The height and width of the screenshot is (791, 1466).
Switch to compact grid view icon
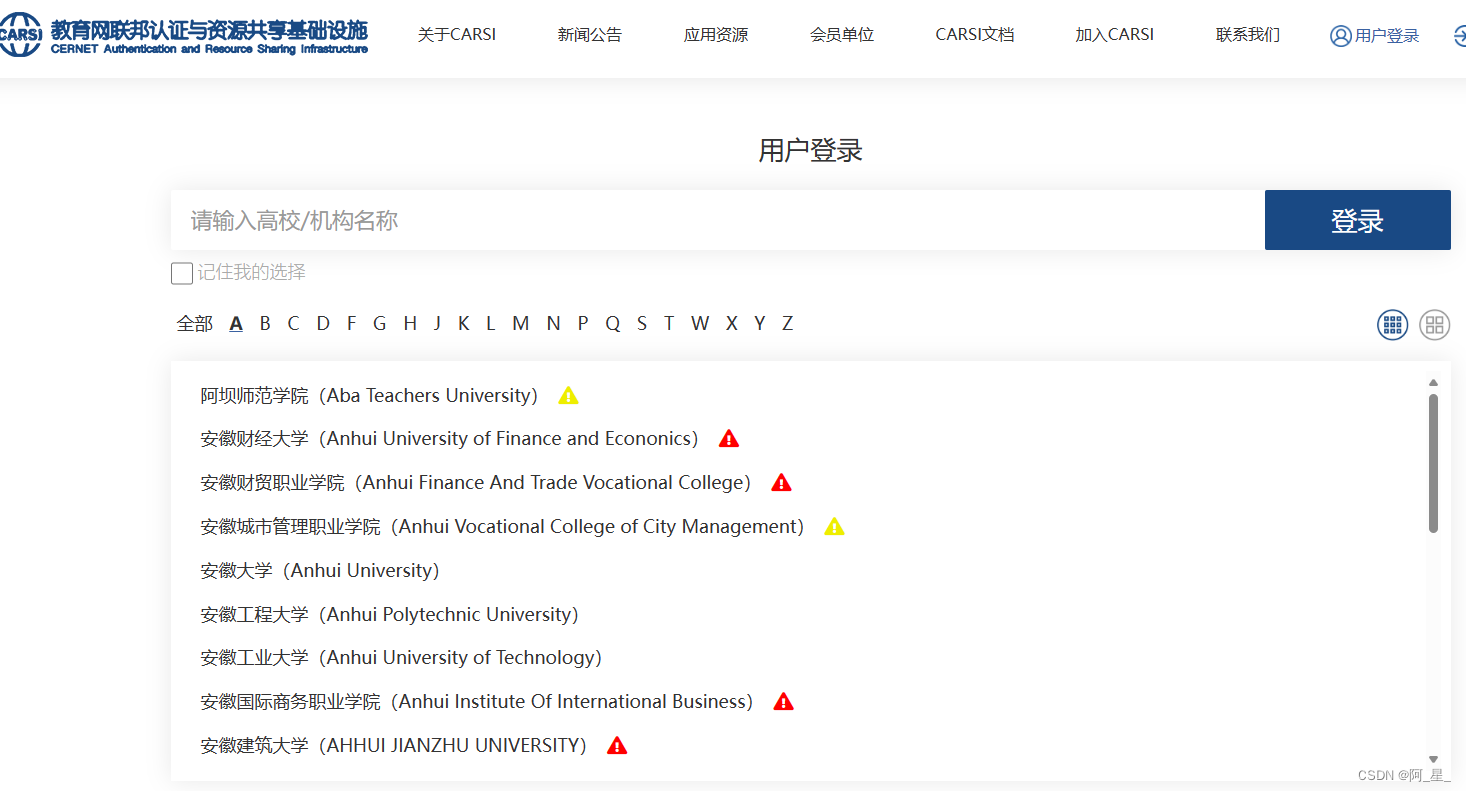[x=1392, y=324]
